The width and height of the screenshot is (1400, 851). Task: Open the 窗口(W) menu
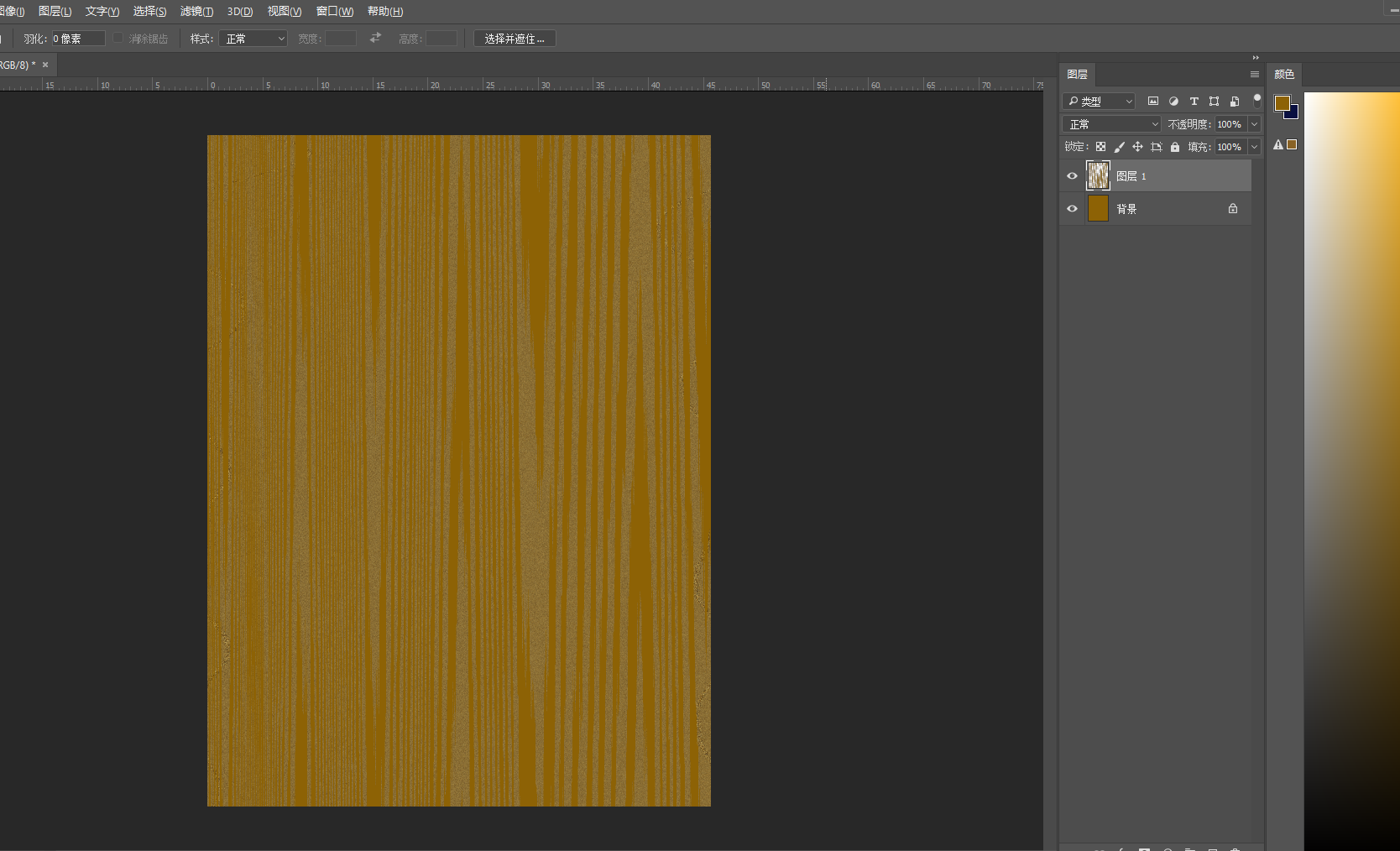(x=335, y=11)
